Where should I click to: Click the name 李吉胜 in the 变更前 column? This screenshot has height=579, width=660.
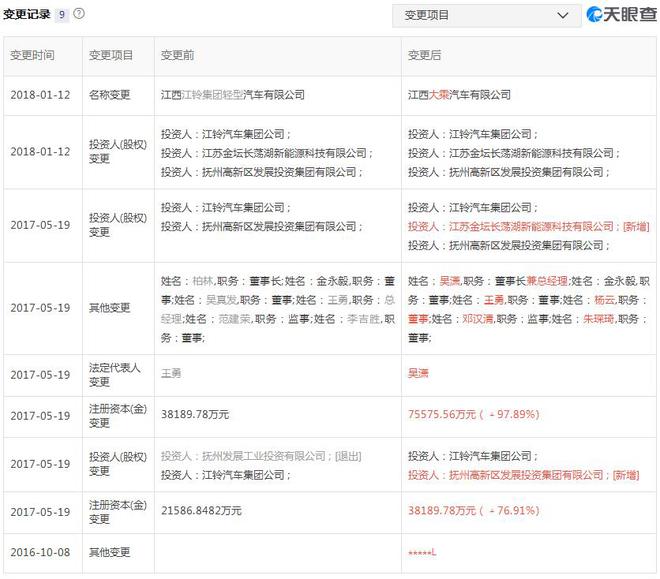pyautogui.click(x=363, y=319)
